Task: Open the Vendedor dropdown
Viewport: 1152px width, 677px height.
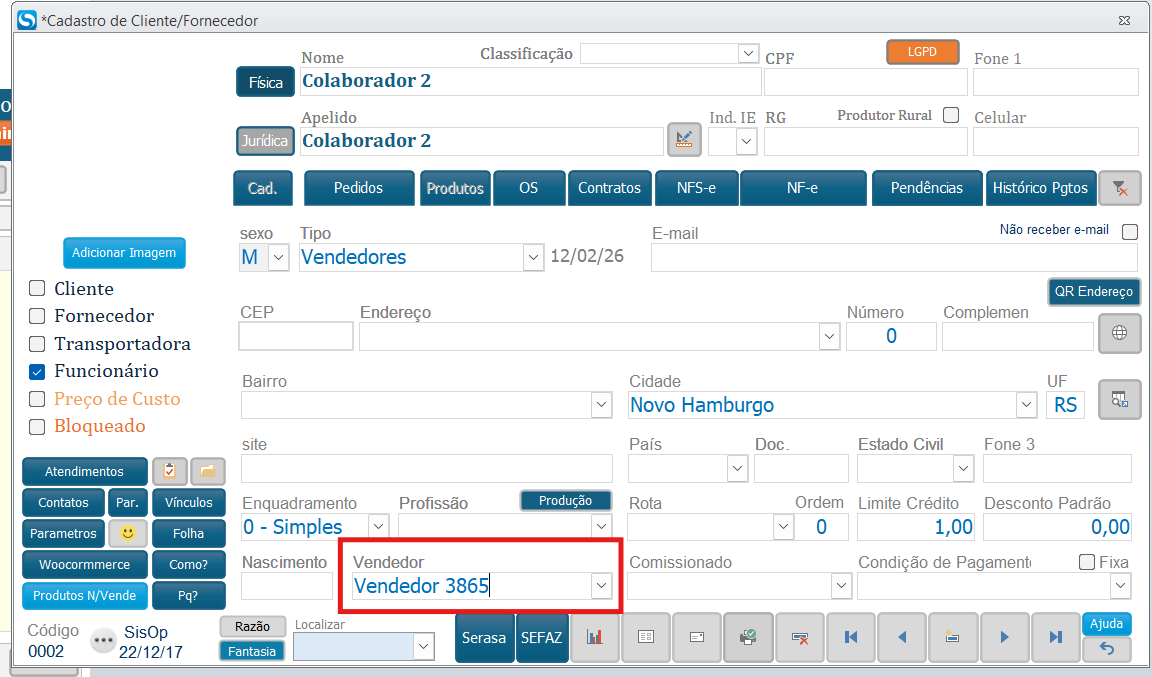Action: click(x=600, y=586)
